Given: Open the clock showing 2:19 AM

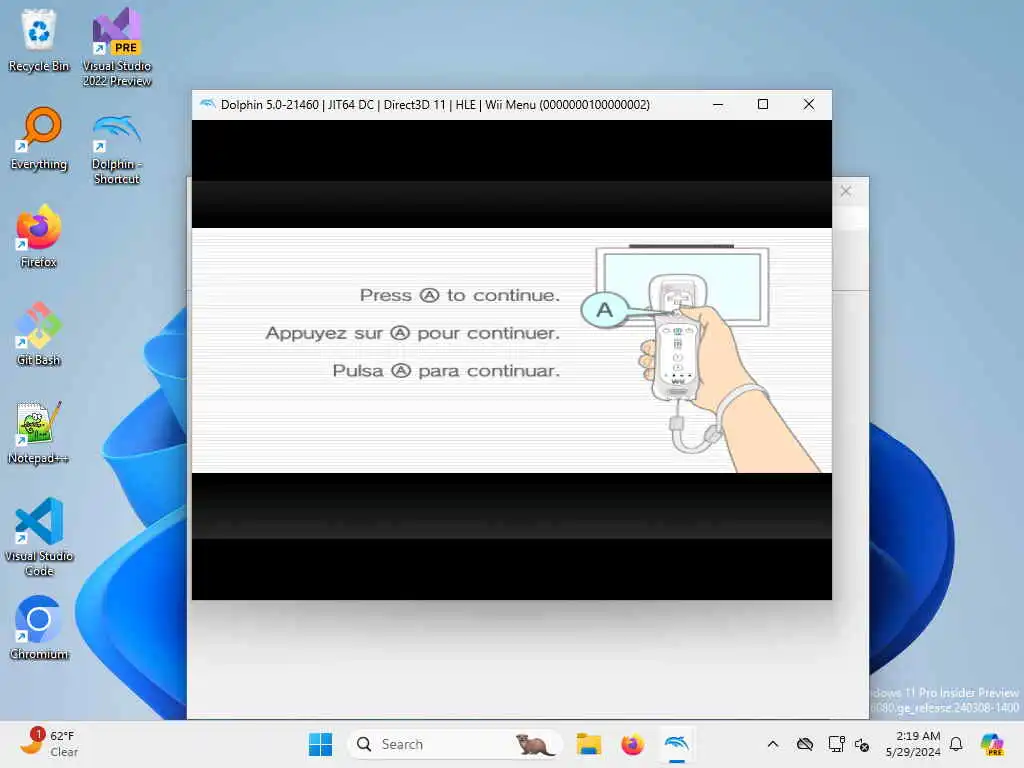Looking at the screenshot, I should pyautogui.click(x=913, y=744).
